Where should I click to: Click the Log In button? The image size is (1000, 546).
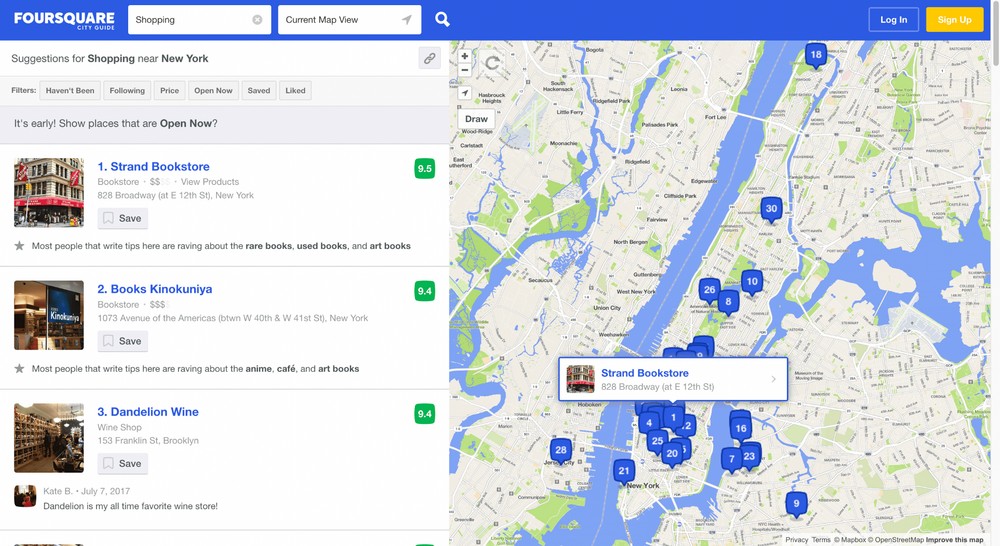(x=893, y=20)
